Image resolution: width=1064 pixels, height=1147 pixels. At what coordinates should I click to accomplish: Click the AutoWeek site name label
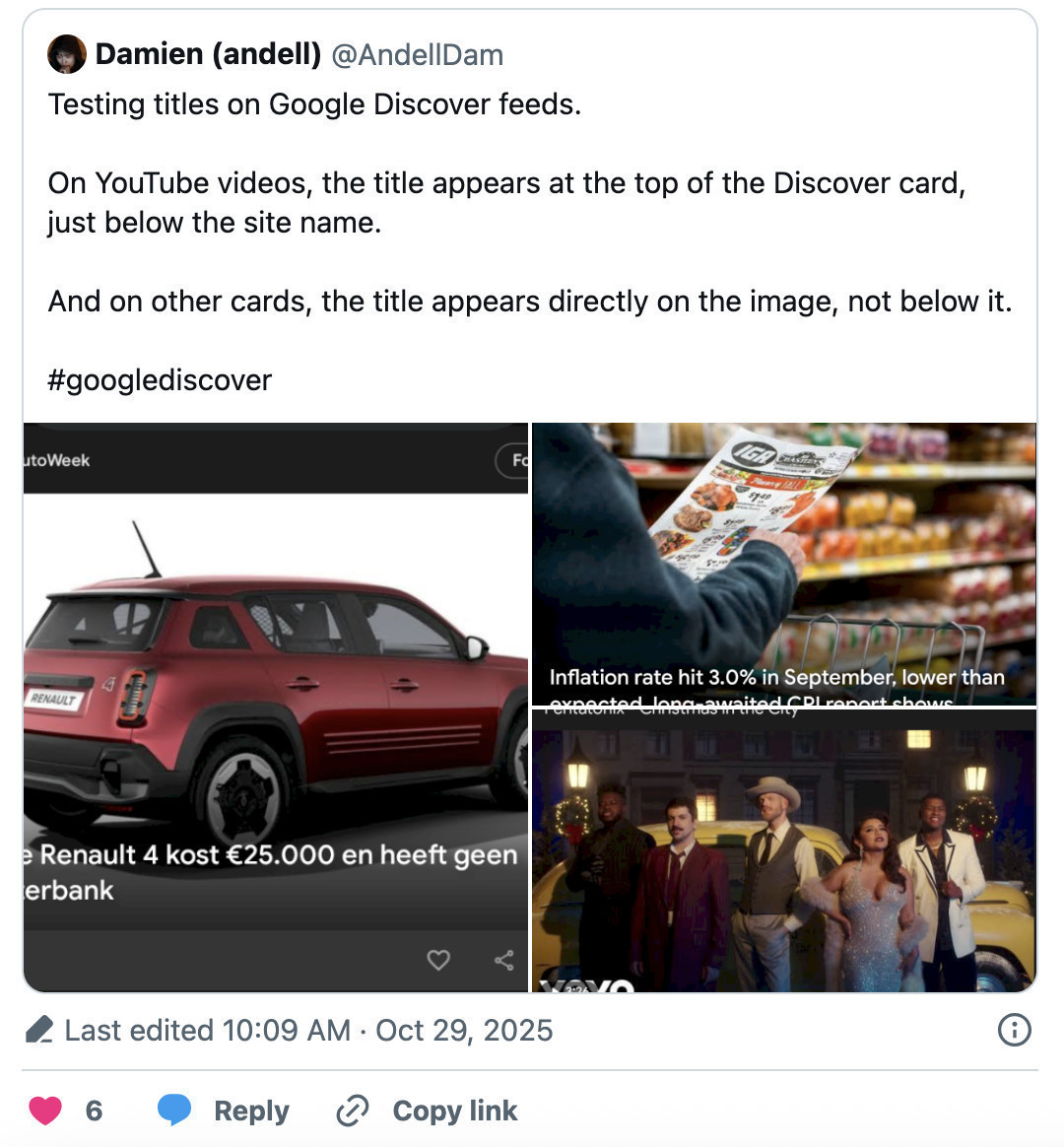[x=57, y=460]
